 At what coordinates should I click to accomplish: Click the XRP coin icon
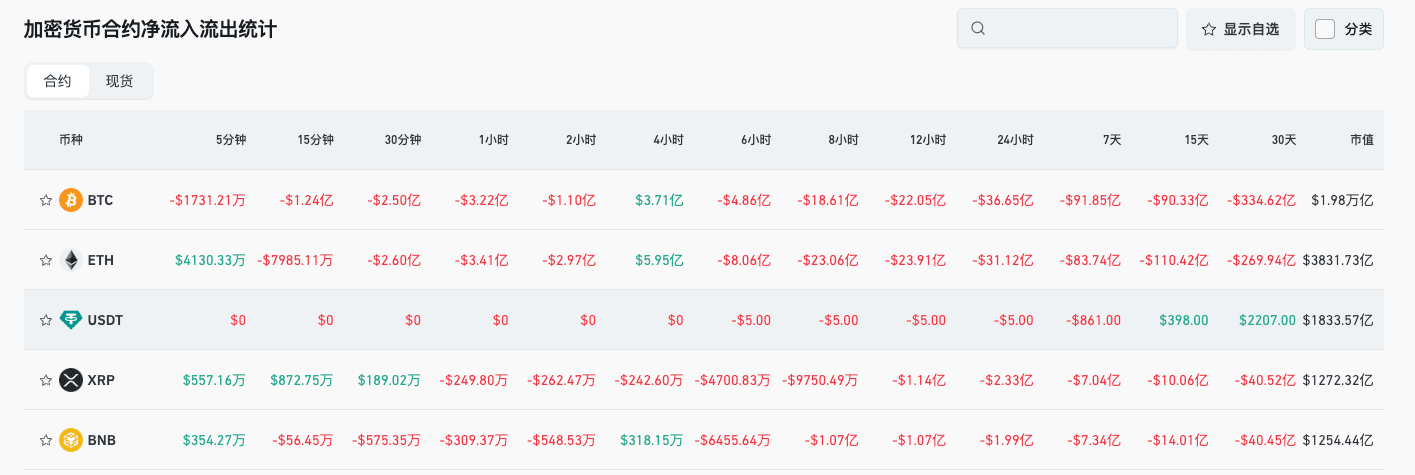71,380
